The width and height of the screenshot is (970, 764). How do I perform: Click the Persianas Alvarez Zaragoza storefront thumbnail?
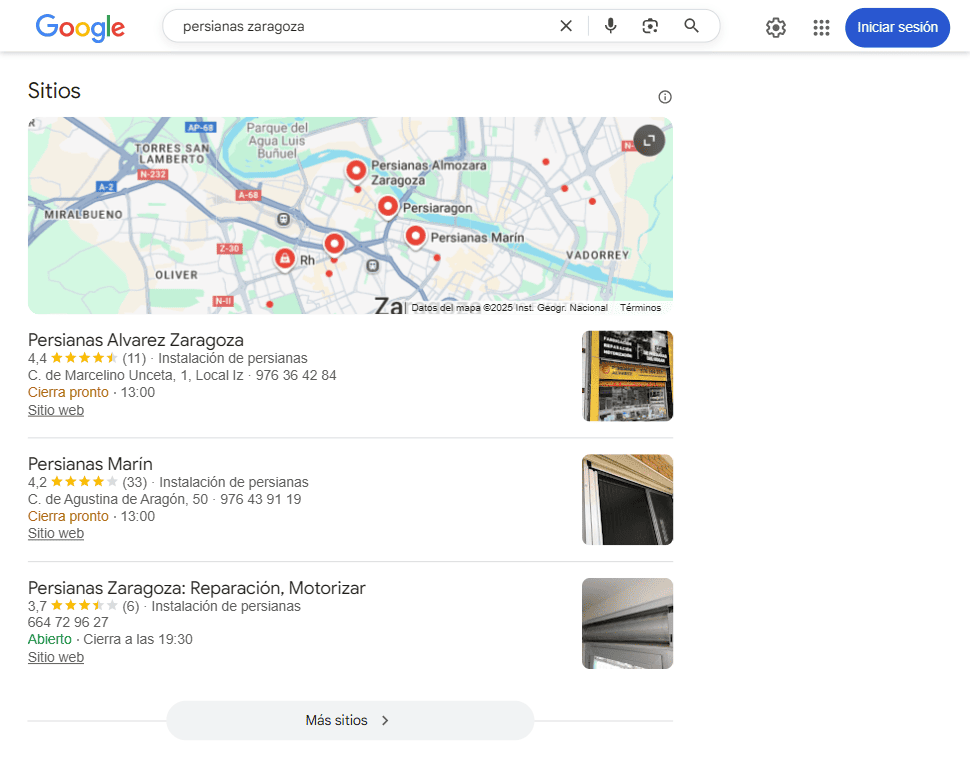(627, 376)
